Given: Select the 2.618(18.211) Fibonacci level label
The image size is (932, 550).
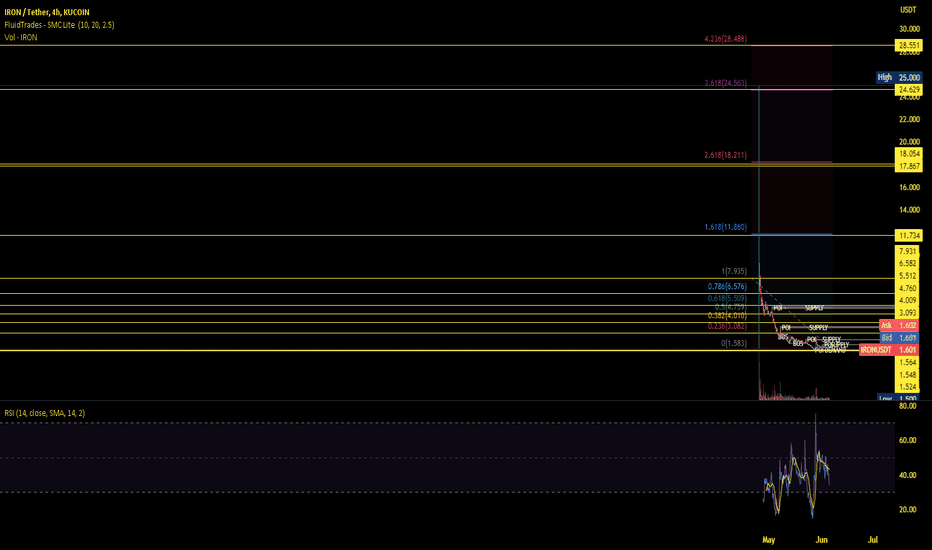Looking at the screenshot, I should click(725, 155).
